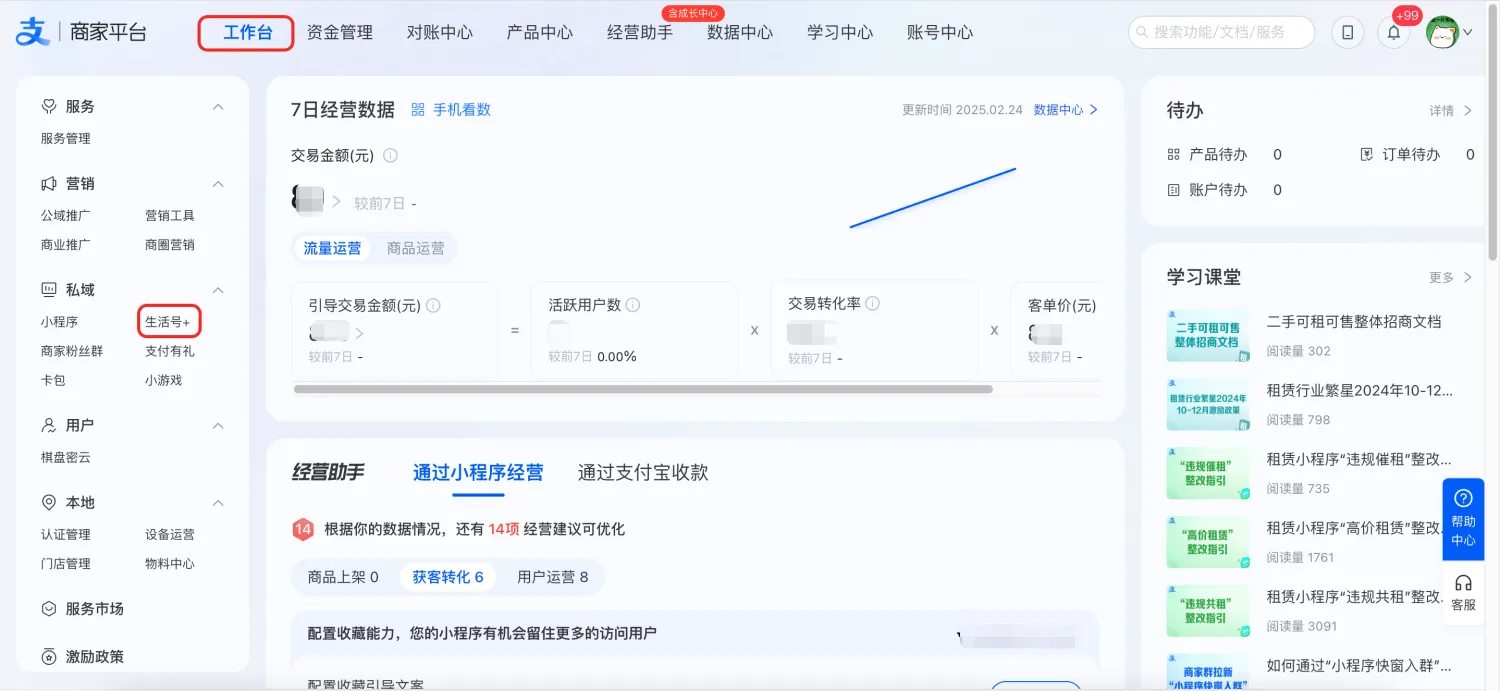The image size is (1500, 691).
Task: Click the 服务市场 hexagon icon
Action: tap(48, 609)
